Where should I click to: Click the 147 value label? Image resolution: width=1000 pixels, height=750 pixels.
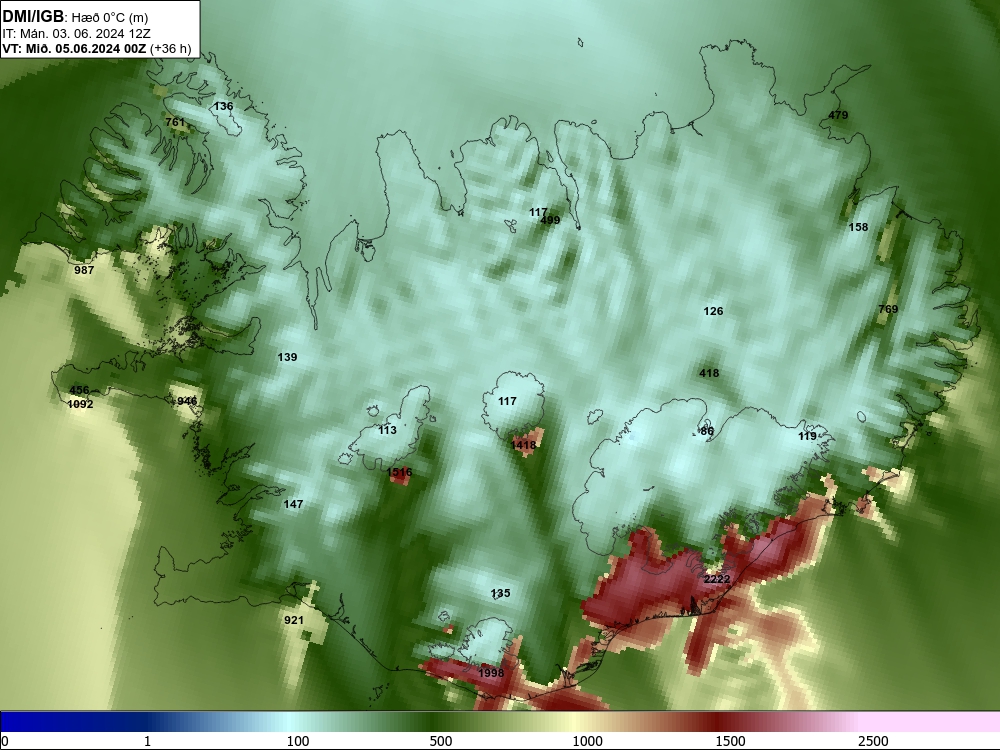point(293,504)
